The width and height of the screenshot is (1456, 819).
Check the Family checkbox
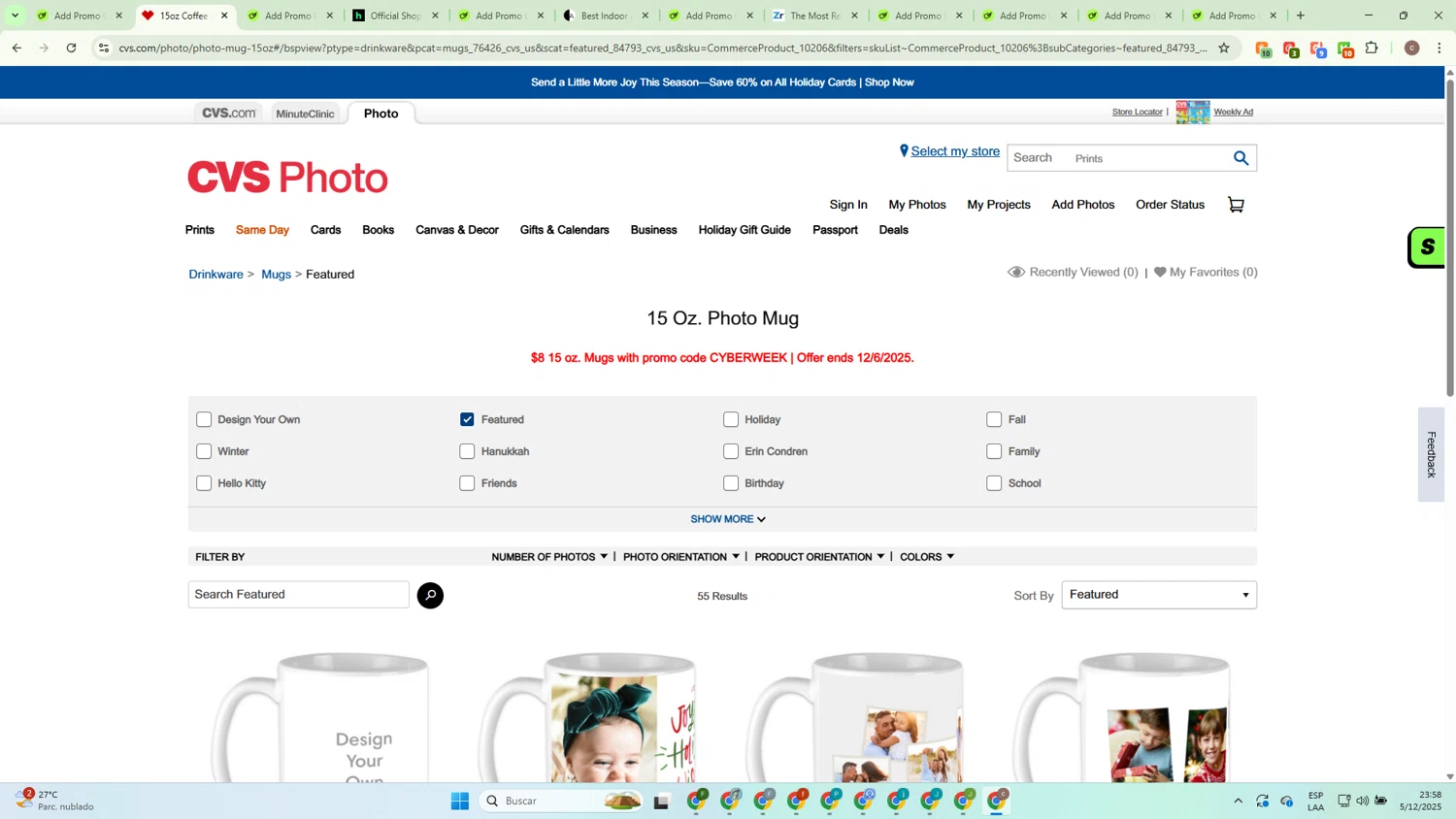point(994,451)
